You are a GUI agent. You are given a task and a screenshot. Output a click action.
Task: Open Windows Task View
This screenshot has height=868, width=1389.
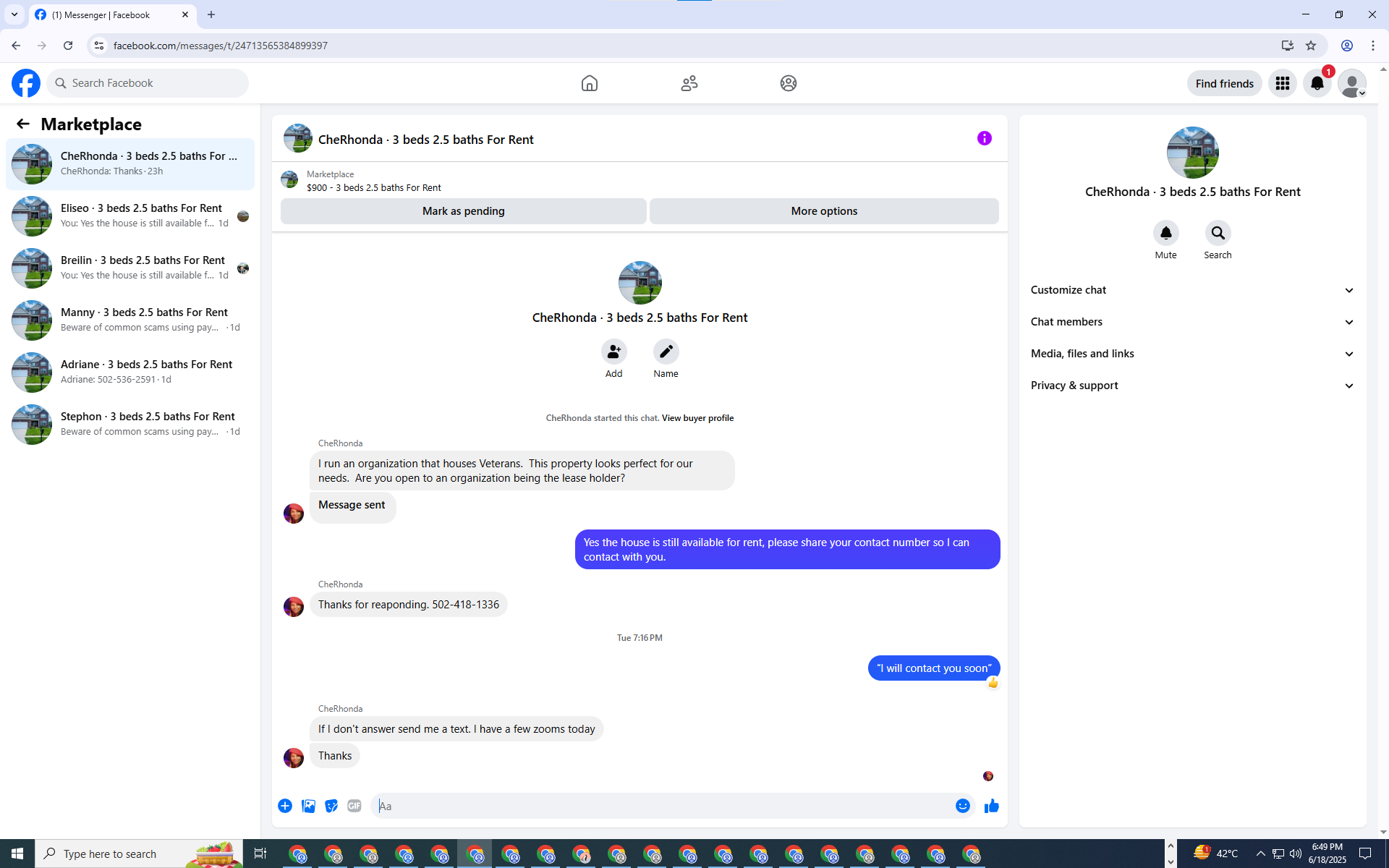click(260, 854)
